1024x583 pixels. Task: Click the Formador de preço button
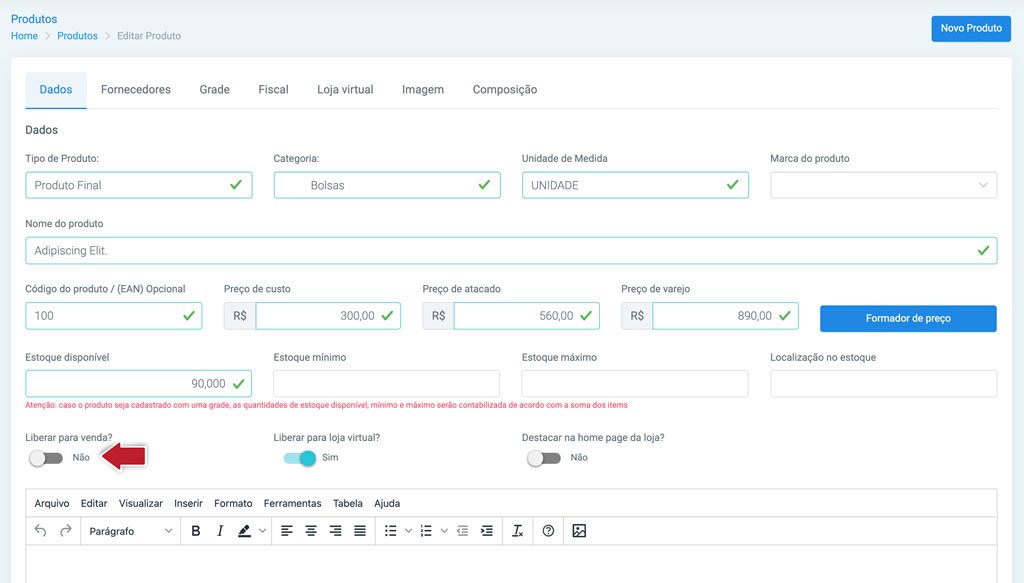(x=908, y=318)
